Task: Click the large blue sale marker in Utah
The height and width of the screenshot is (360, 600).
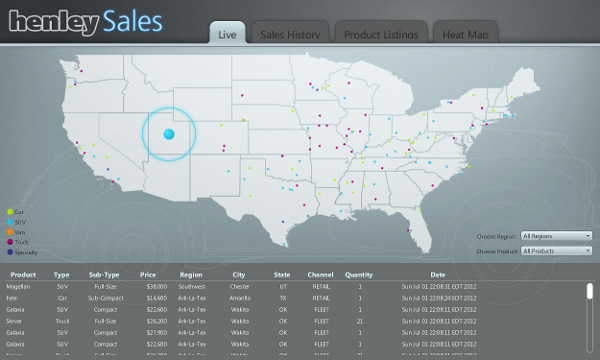Action: tap(169, 134)
